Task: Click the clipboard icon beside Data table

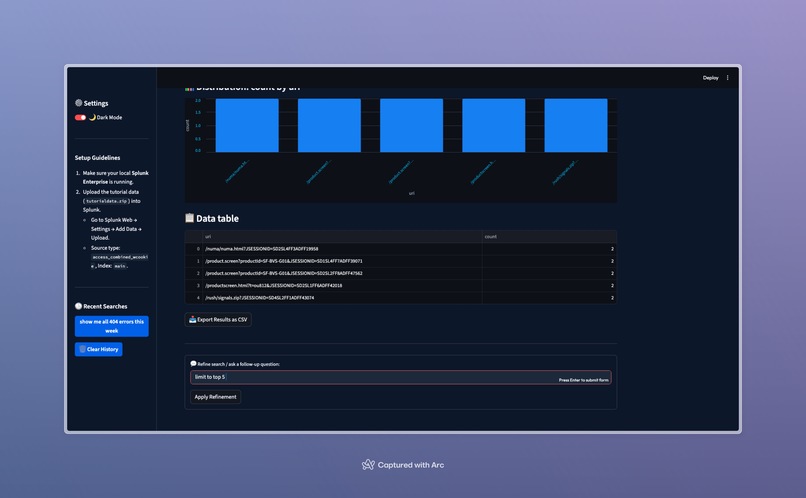Action: pos(189,218)
